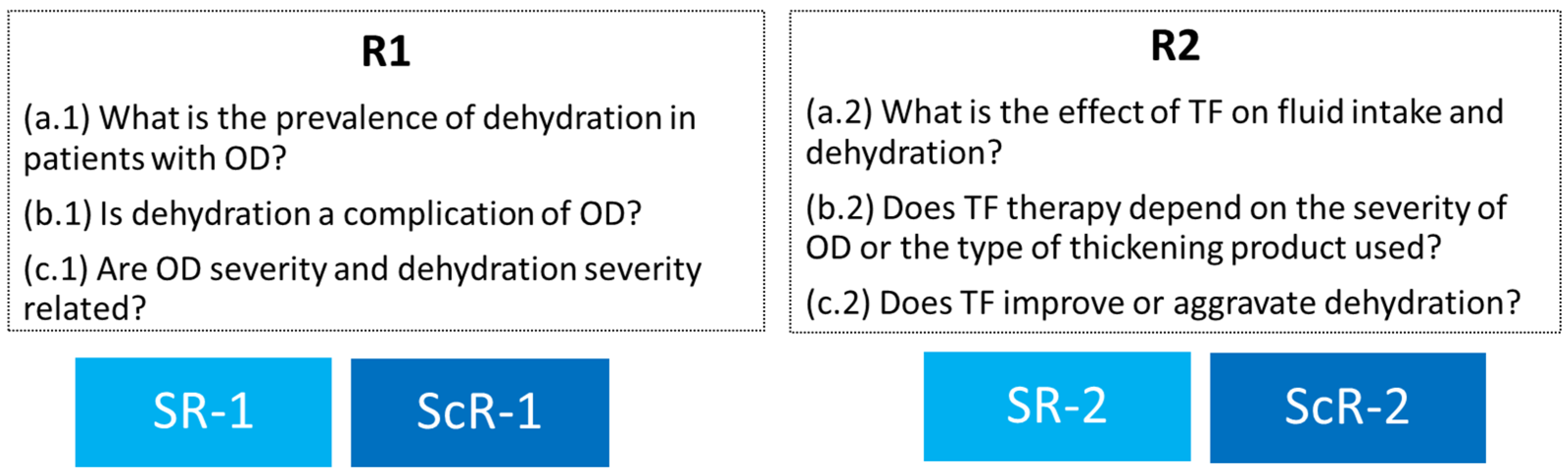
Task: Click the R1 heading
Action: point(386,51)
